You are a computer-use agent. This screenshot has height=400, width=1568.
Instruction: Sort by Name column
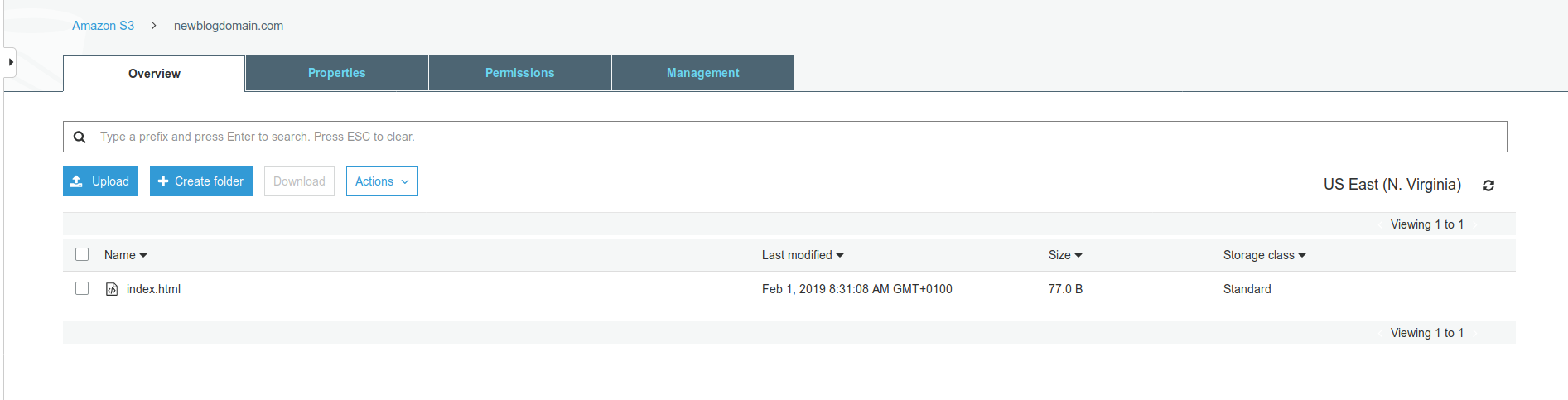pos(126,255)
